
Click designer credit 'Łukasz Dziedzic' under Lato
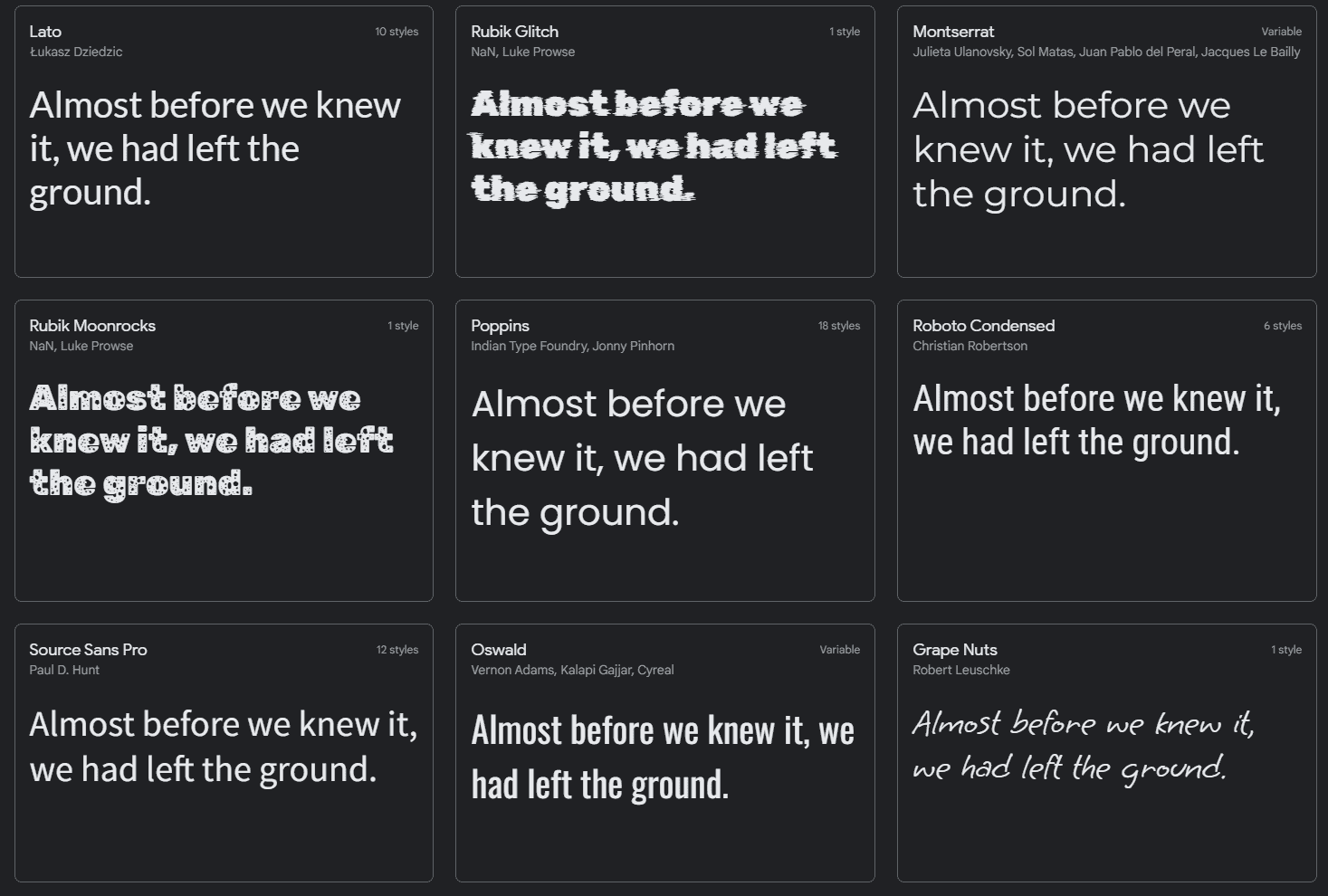click(x=76, y=52)
